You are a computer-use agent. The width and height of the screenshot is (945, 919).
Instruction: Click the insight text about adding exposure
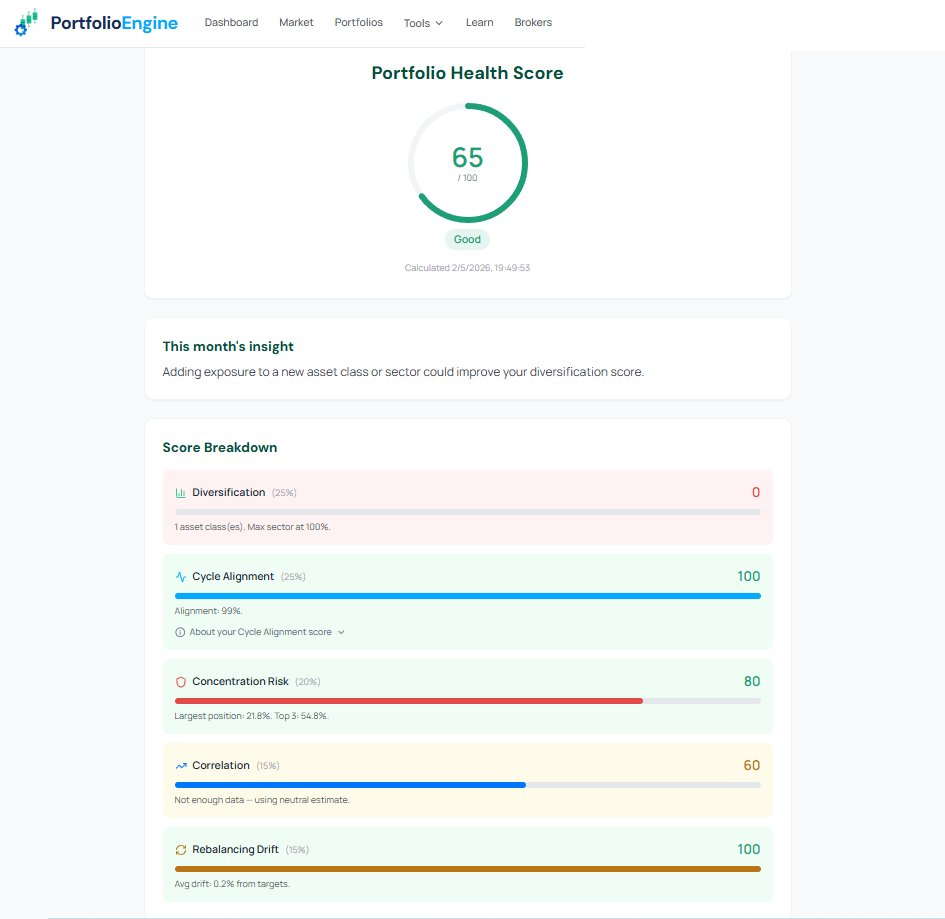403,372
